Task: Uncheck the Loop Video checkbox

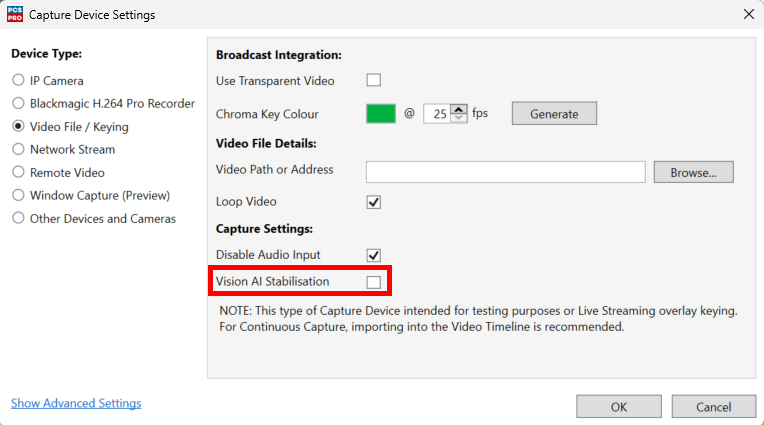Action: coord(374,202)
